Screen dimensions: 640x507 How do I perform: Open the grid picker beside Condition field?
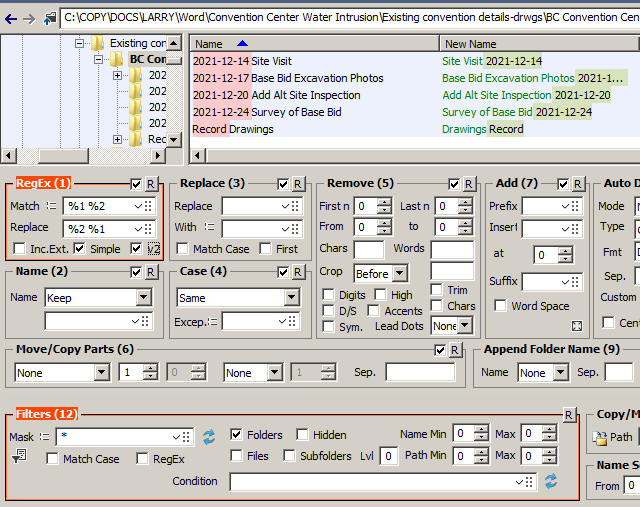(x=529, y=482)
